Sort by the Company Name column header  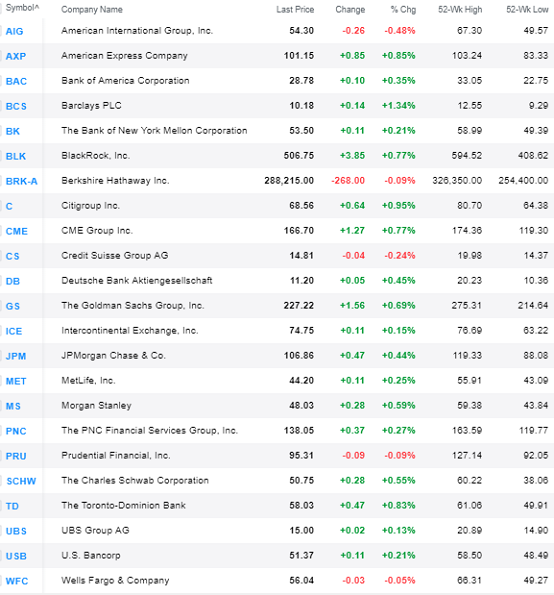(92, 9)
